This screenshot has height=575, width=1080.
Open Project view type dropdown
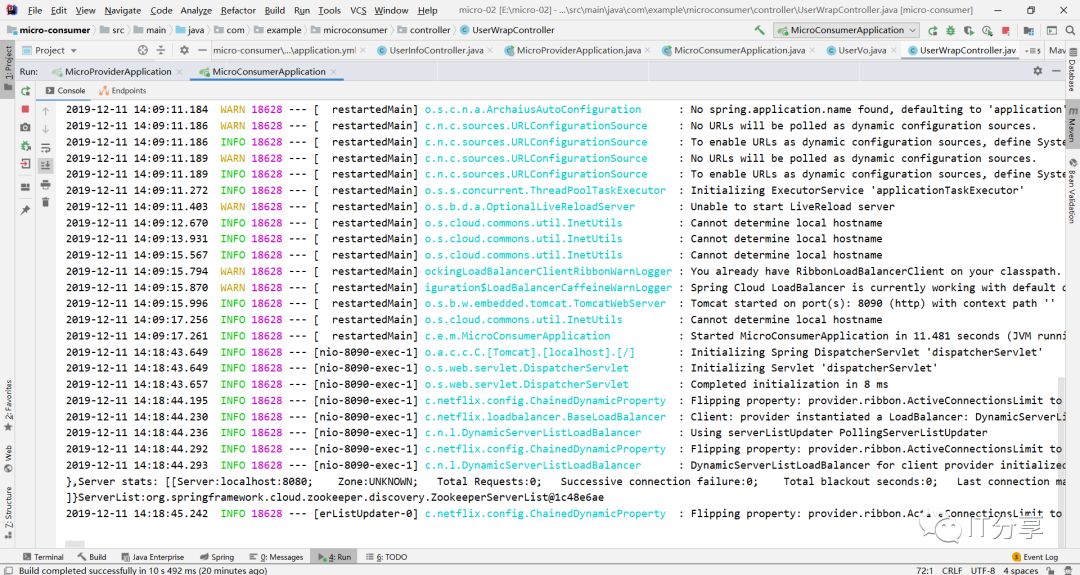[50, 50]
